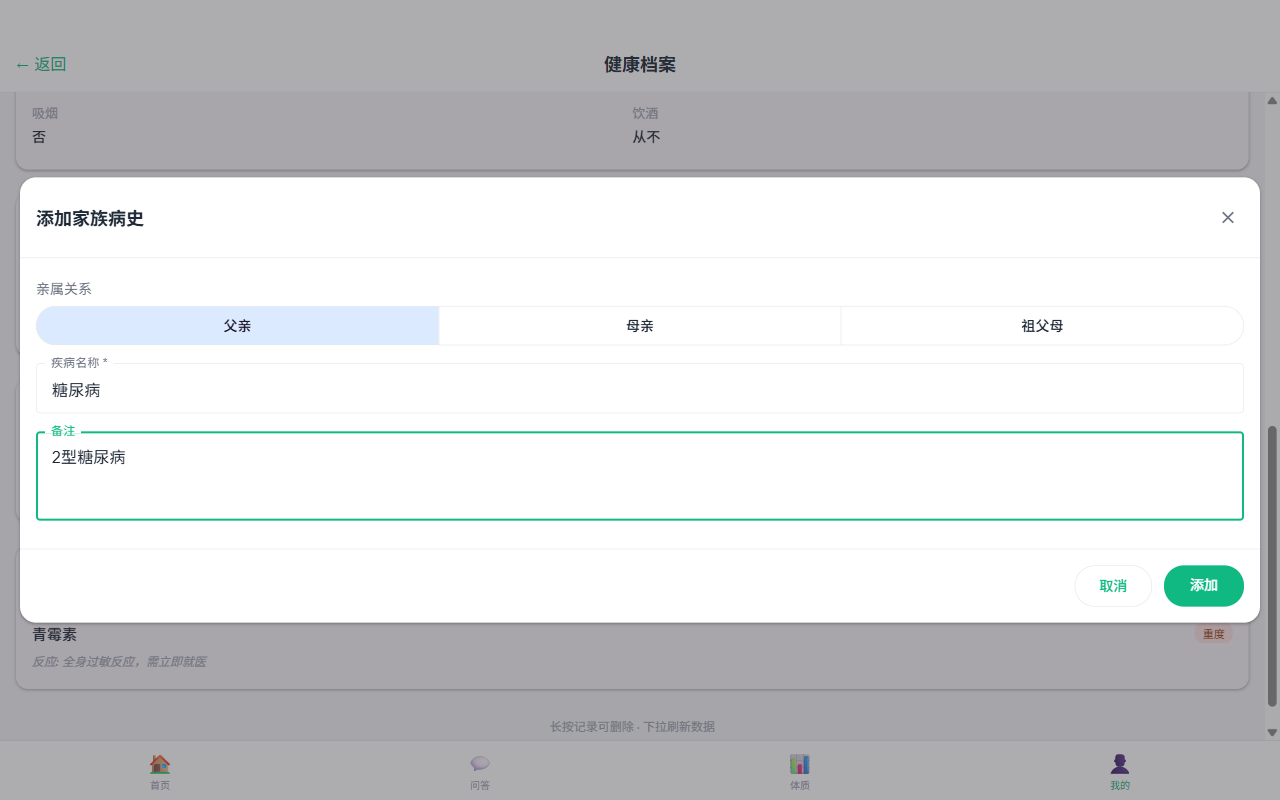The image size is (1280, 800).
Task: Select the 青霉素 allergy record
Action: pyautogui.click(x=55, y=635)
